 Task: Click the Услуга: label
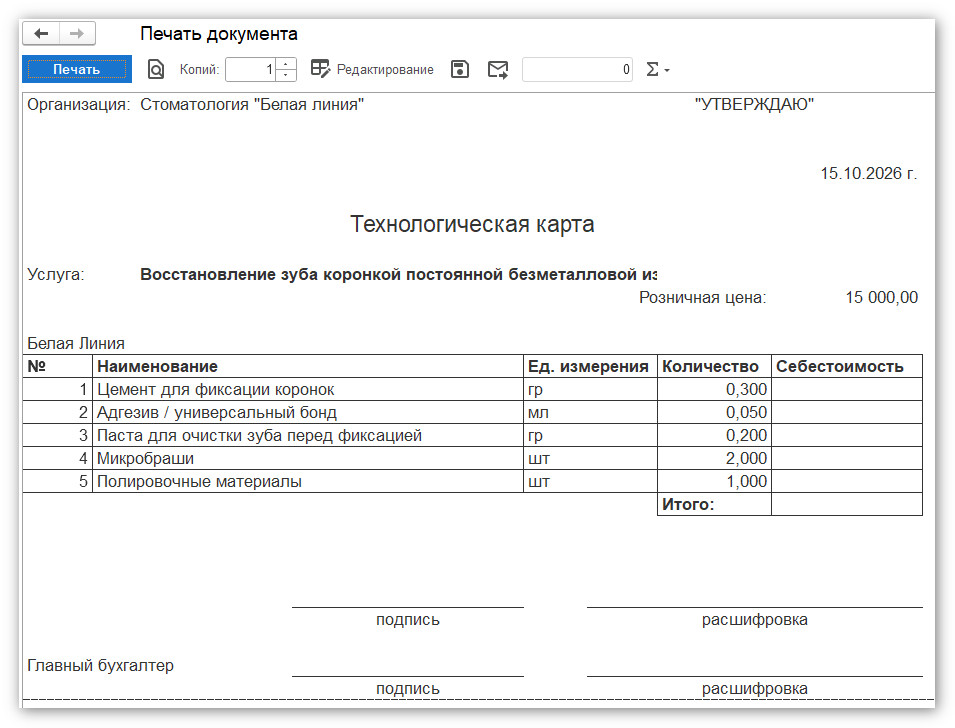[x=55, y=275]
